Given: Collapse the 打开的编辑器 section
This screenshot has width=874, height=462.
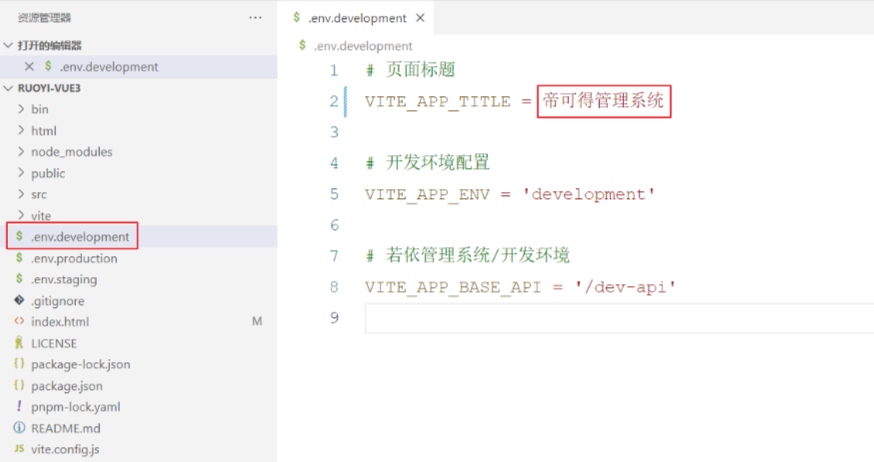Looking at the screenshot, I should point(9,46).
